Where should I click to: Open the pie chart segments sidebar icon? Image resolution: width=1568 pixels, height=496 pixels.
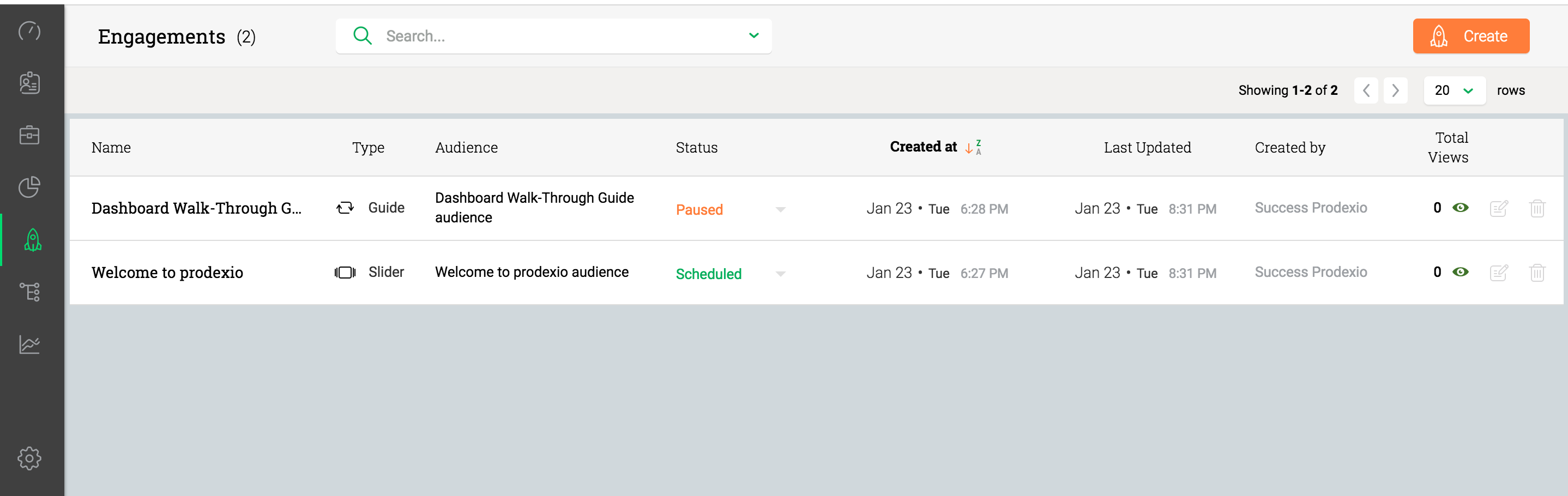coord(29,187)
